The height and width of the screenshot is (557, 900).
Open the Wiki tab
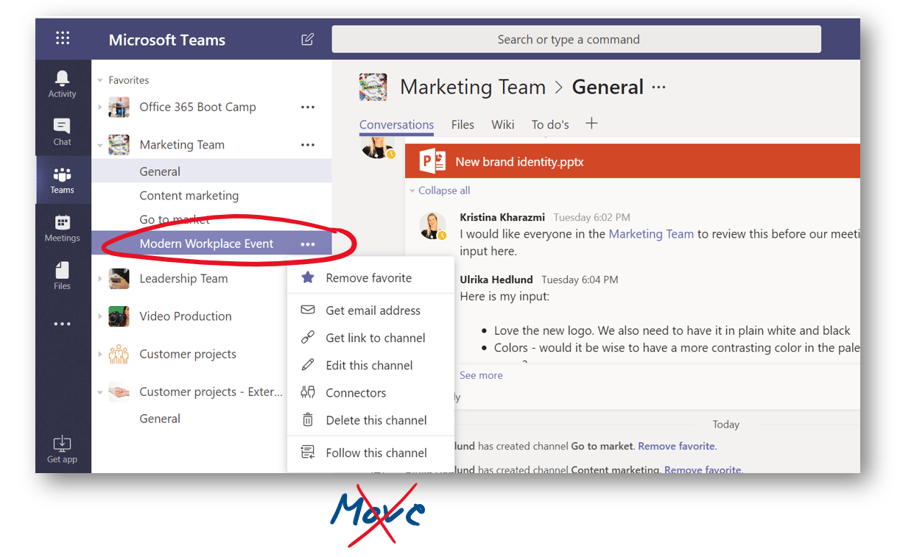(503, 125)
